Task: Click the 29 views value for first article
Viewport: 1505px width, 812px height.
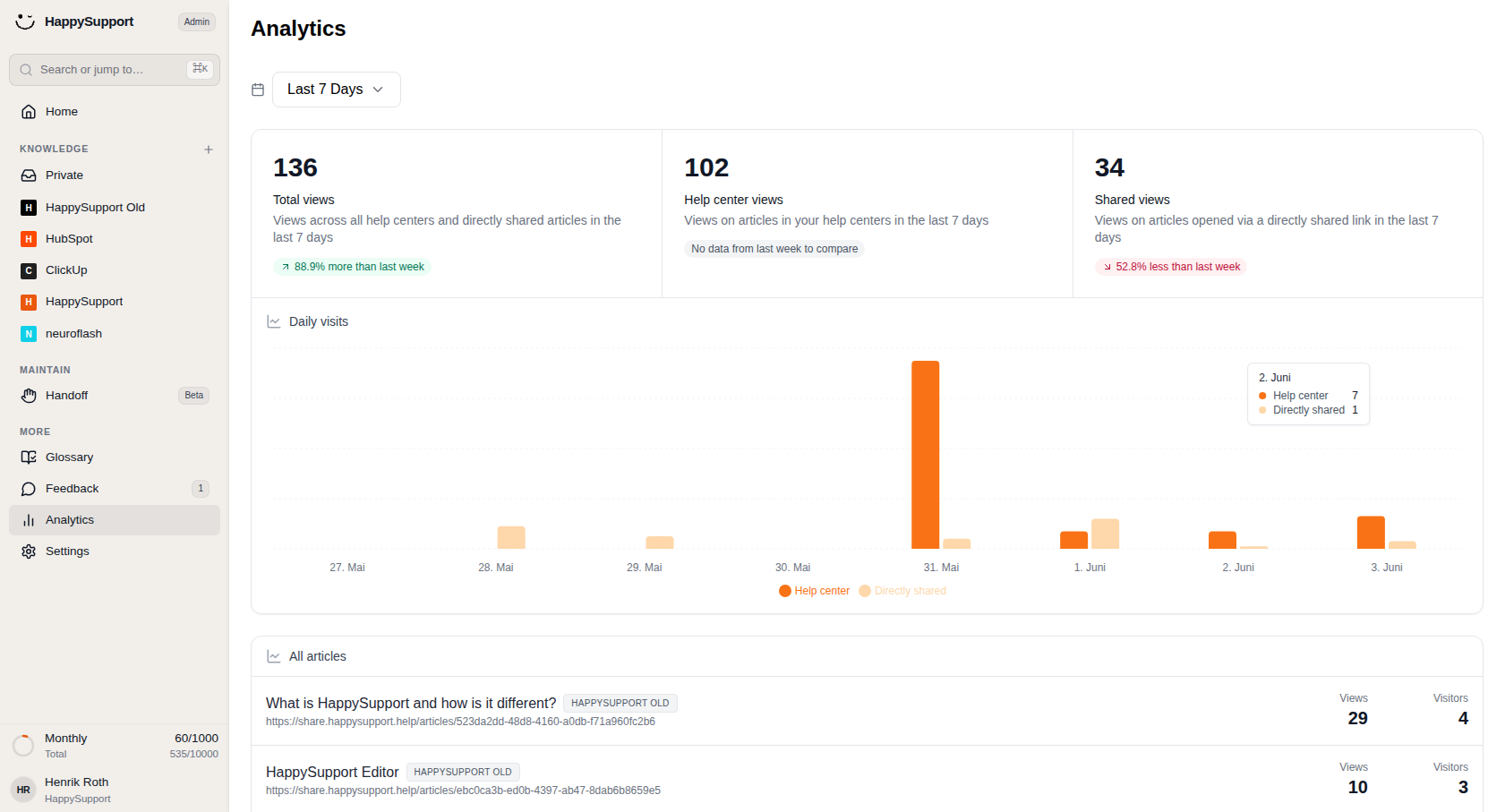Action: point(1357,718)
